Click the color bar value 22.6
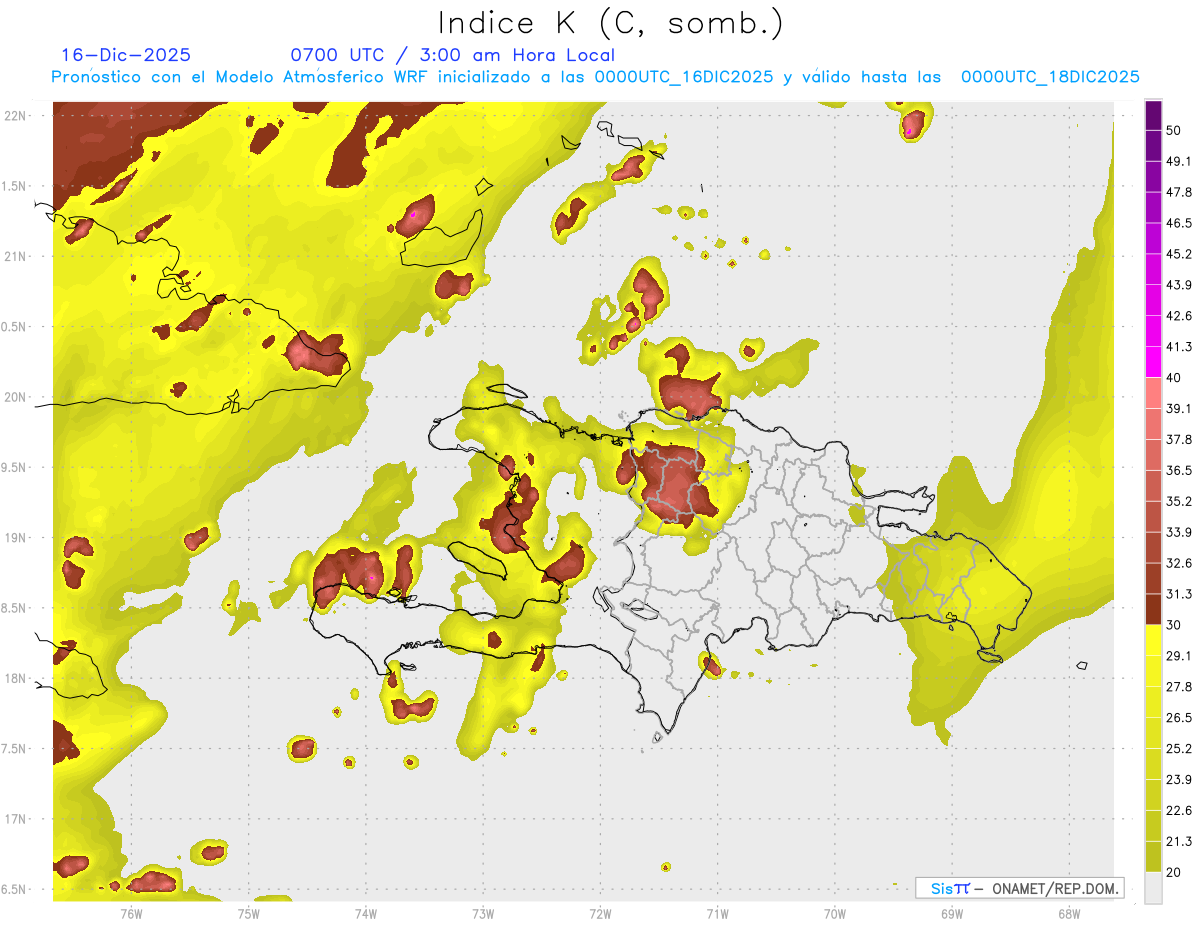This screenshot has width=1200, height=927. [x=1179, y=811]
